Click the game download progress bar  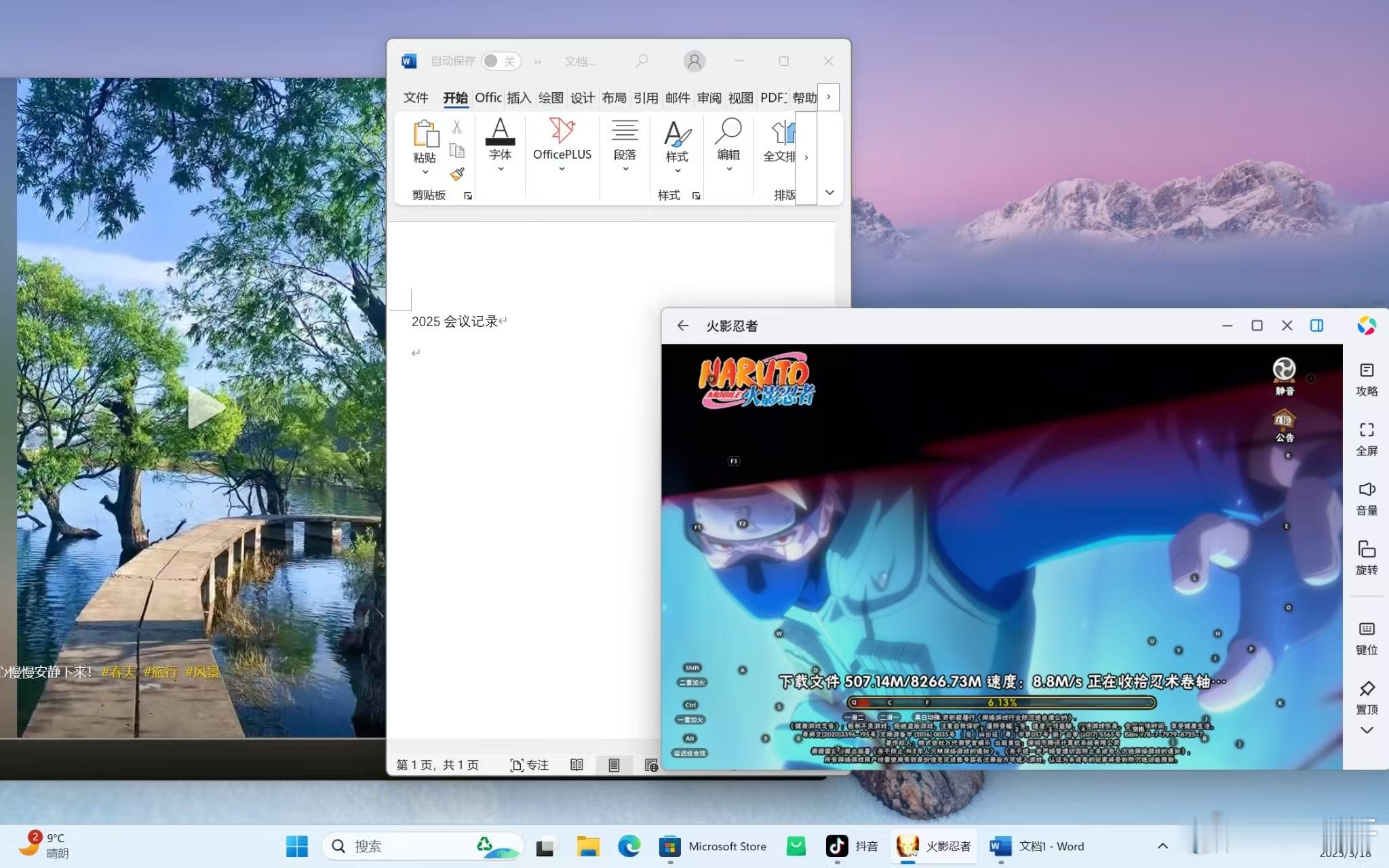point(1002,703)
